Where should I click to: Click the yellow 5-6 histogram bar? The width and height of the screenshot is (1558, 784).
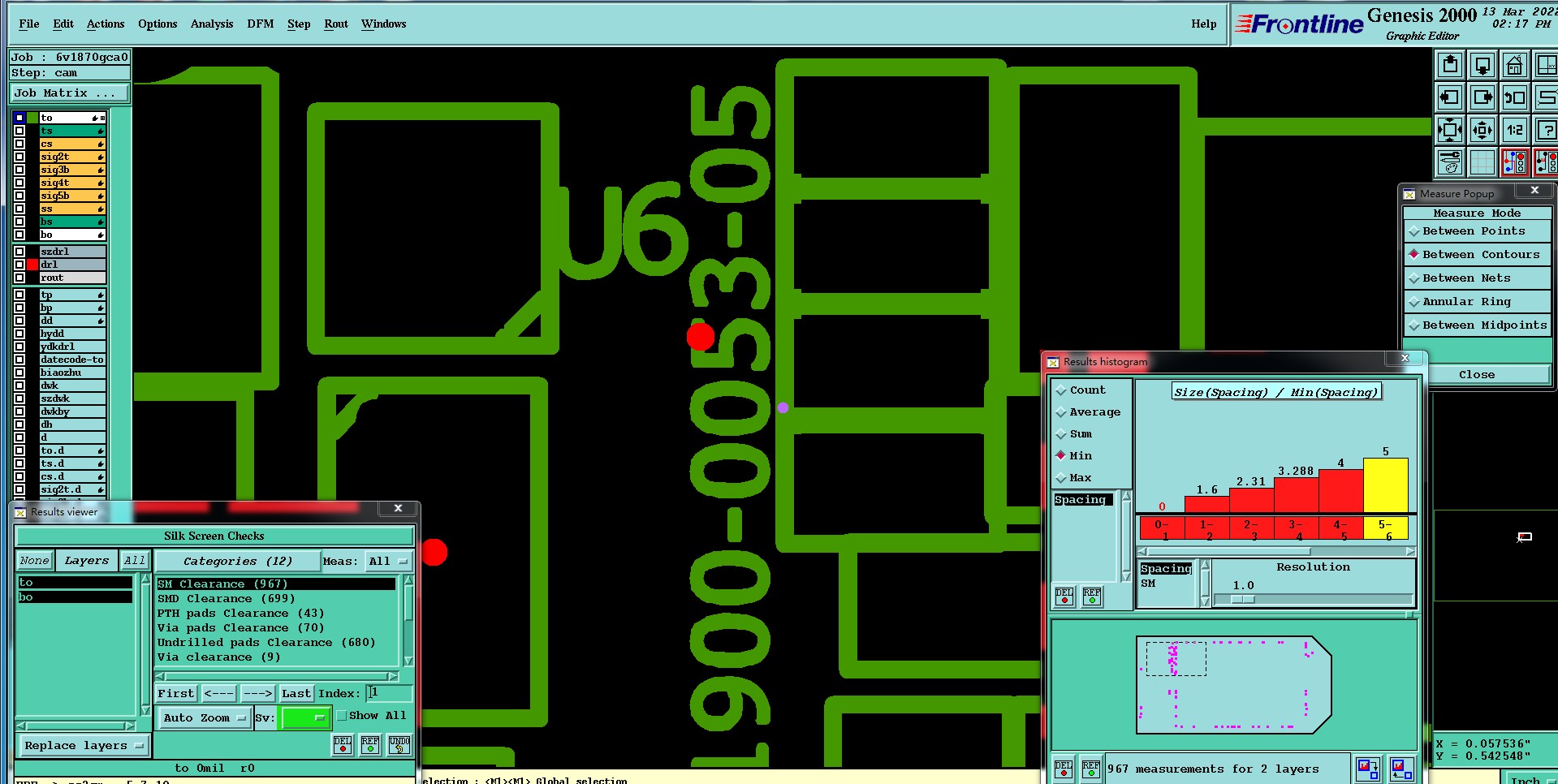1385,485
